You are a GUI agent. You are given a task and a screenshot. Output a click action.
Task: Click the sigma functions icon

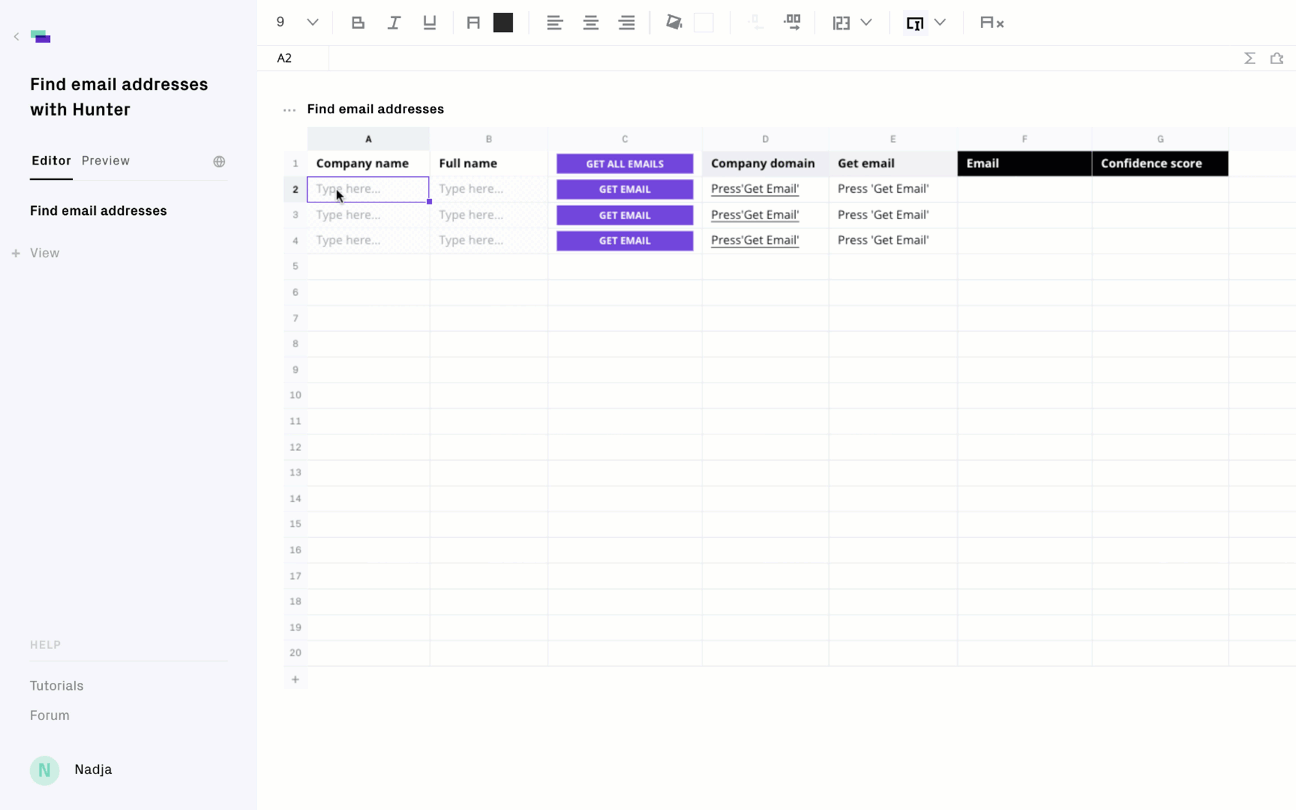click(x=1250, y=58)
